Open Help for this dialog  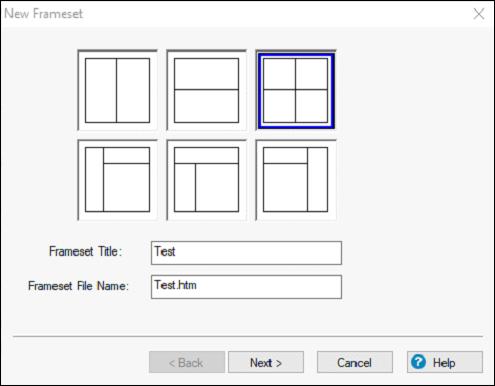tap(445, 362)
